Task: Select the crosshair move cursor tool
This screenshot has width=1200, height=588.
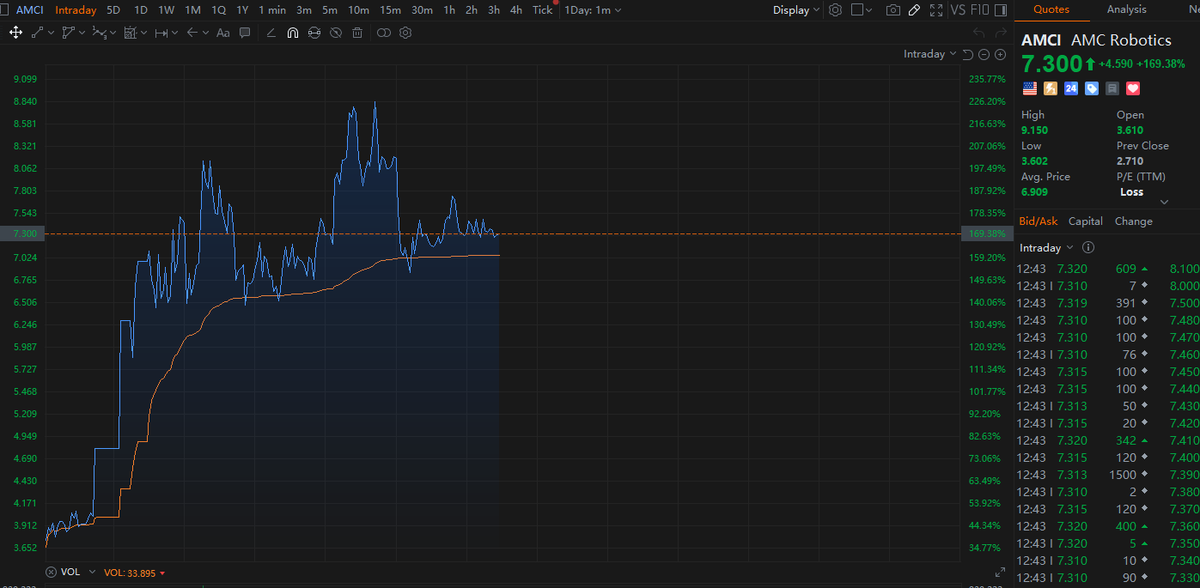Action: 16,32
